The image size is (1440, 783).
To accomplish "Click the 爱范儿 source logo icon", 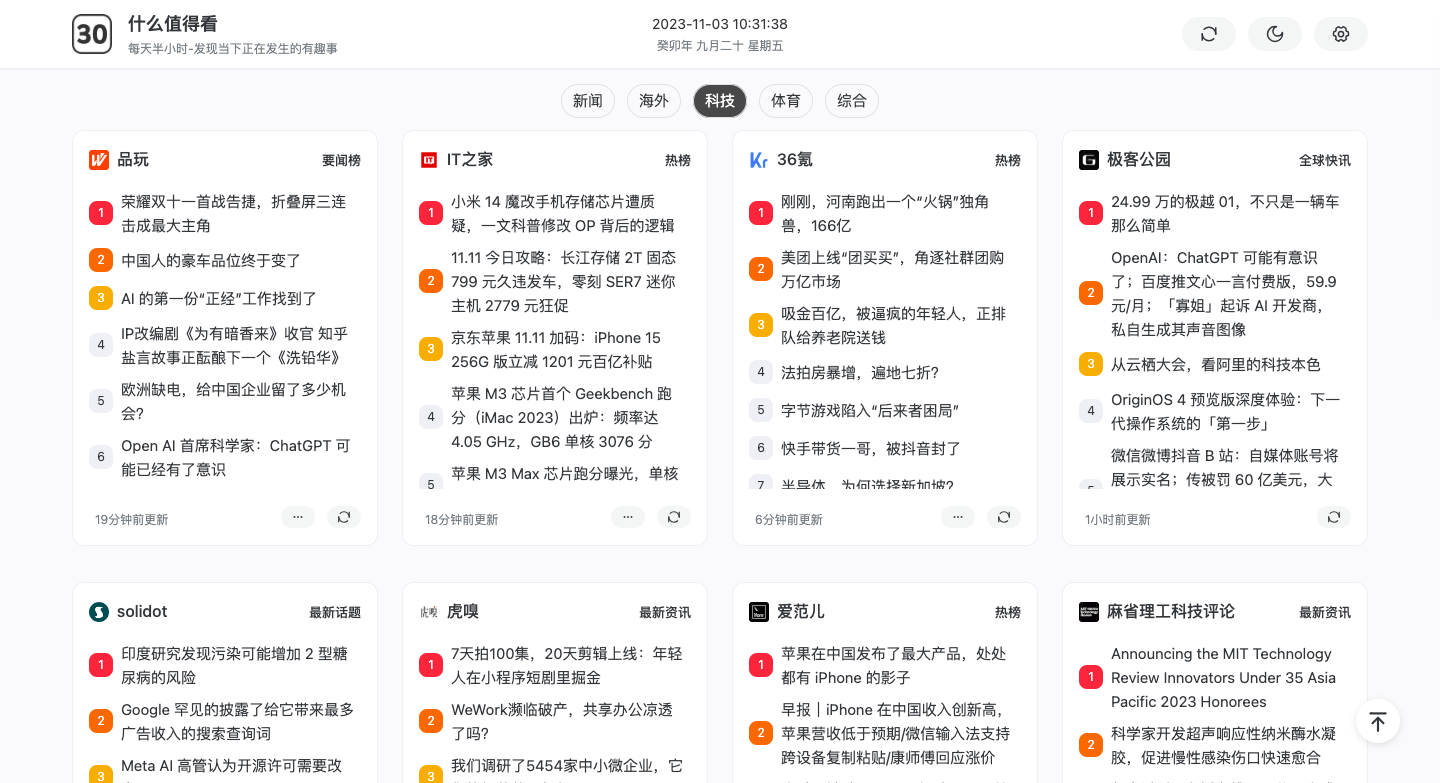I will pyautogui.click(x=759, y=611).
